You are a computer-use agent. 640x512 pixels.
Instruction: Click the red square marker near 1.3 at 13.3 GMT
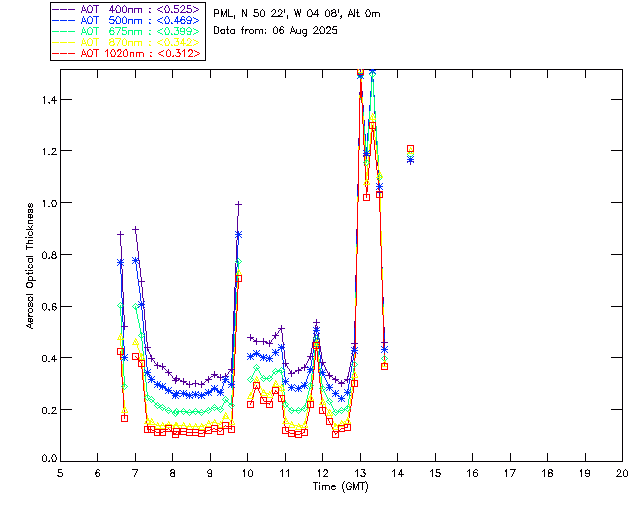point(372,126)
